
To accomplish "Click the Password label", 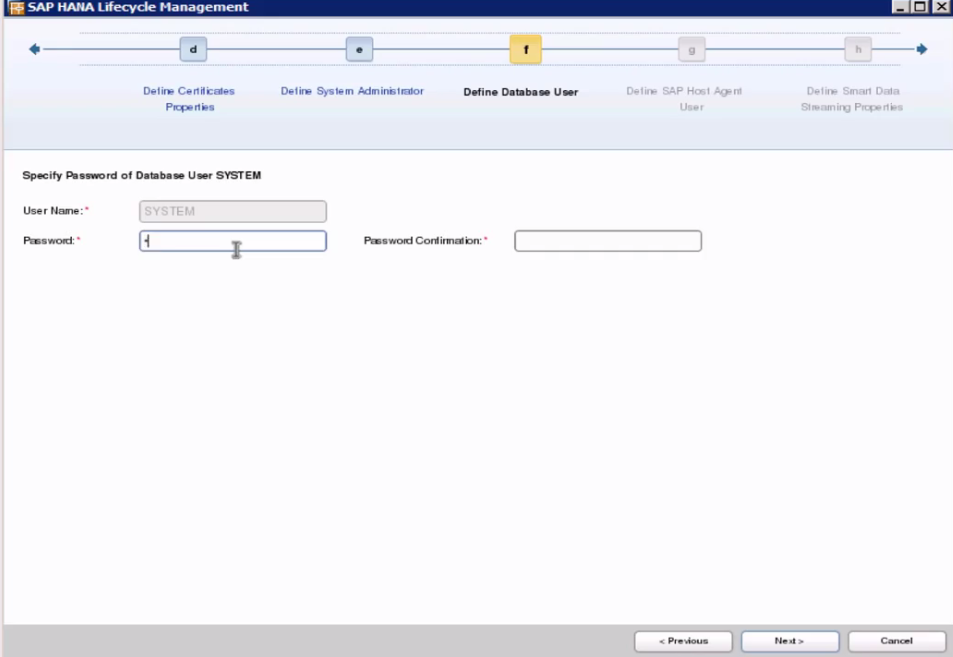I will [x=52, y=241].
